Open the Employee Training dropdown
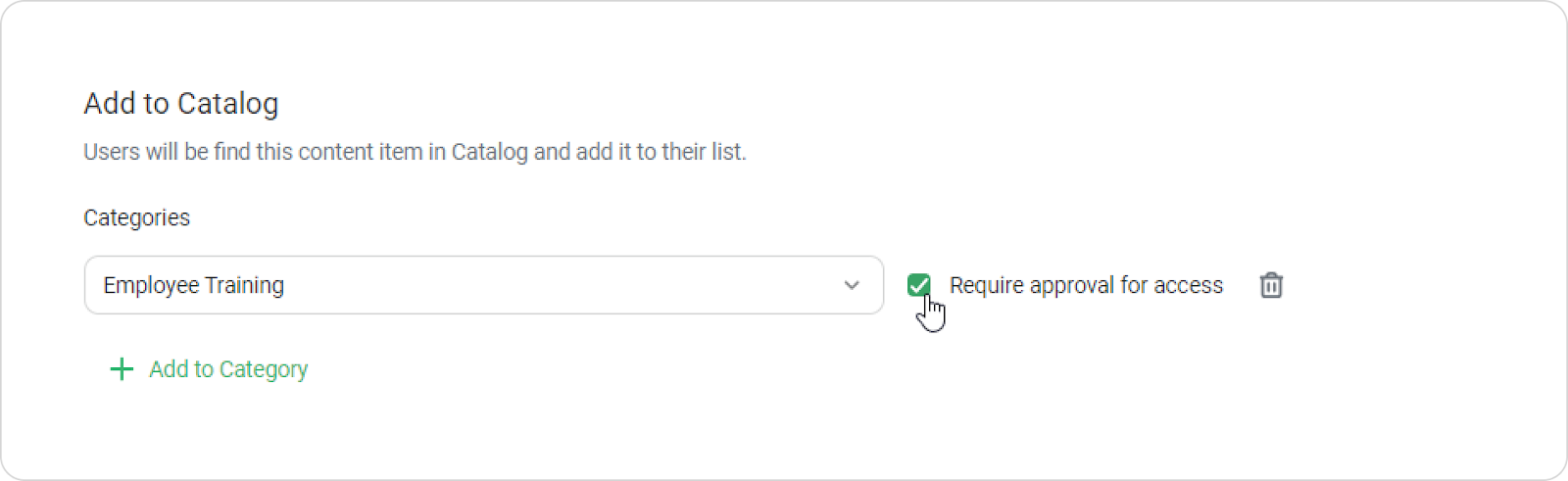This screenshot has height=481, width=1568. click(x=483, y=285)
